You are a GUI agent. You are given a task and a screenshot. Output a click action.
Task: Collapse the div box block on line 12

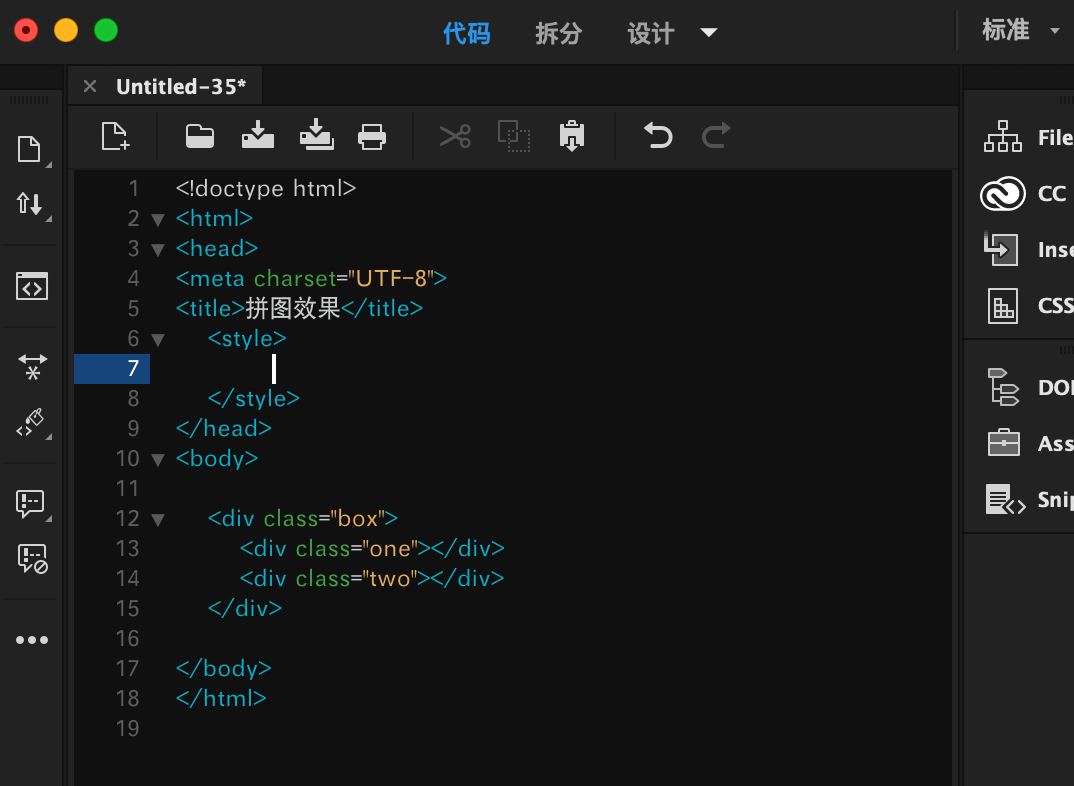[158, 520]
